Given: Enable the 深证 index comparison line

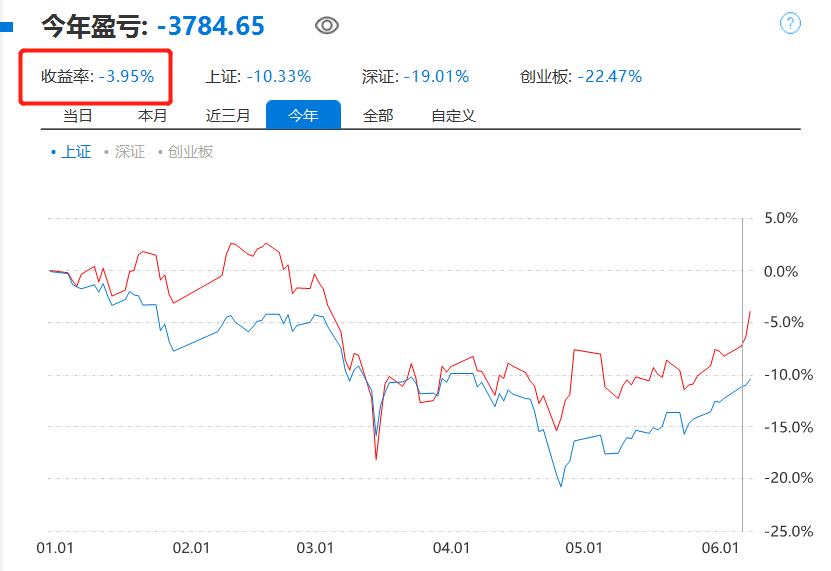Looking at the screenshot, I should 125,152.
